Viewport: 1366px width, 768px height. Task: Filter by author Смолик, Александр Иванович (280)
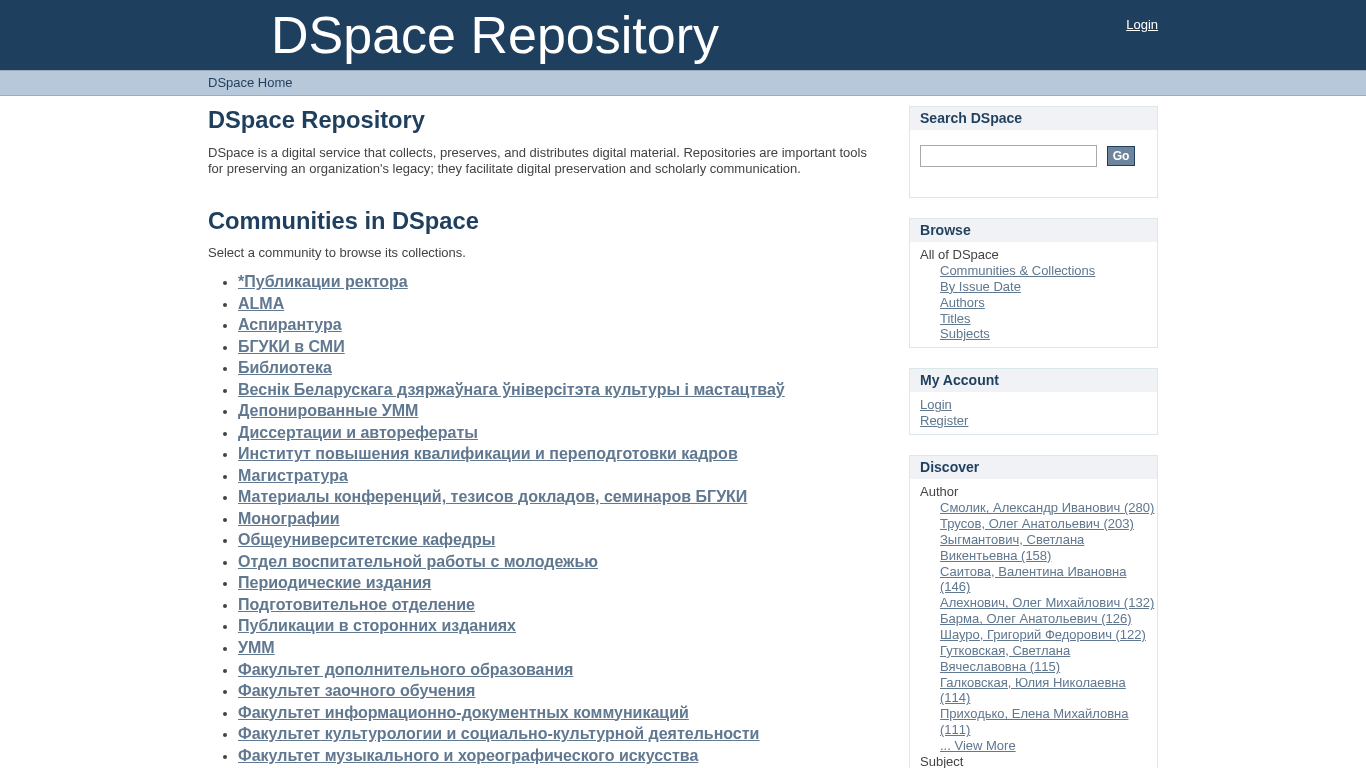tap(1047, 508)
